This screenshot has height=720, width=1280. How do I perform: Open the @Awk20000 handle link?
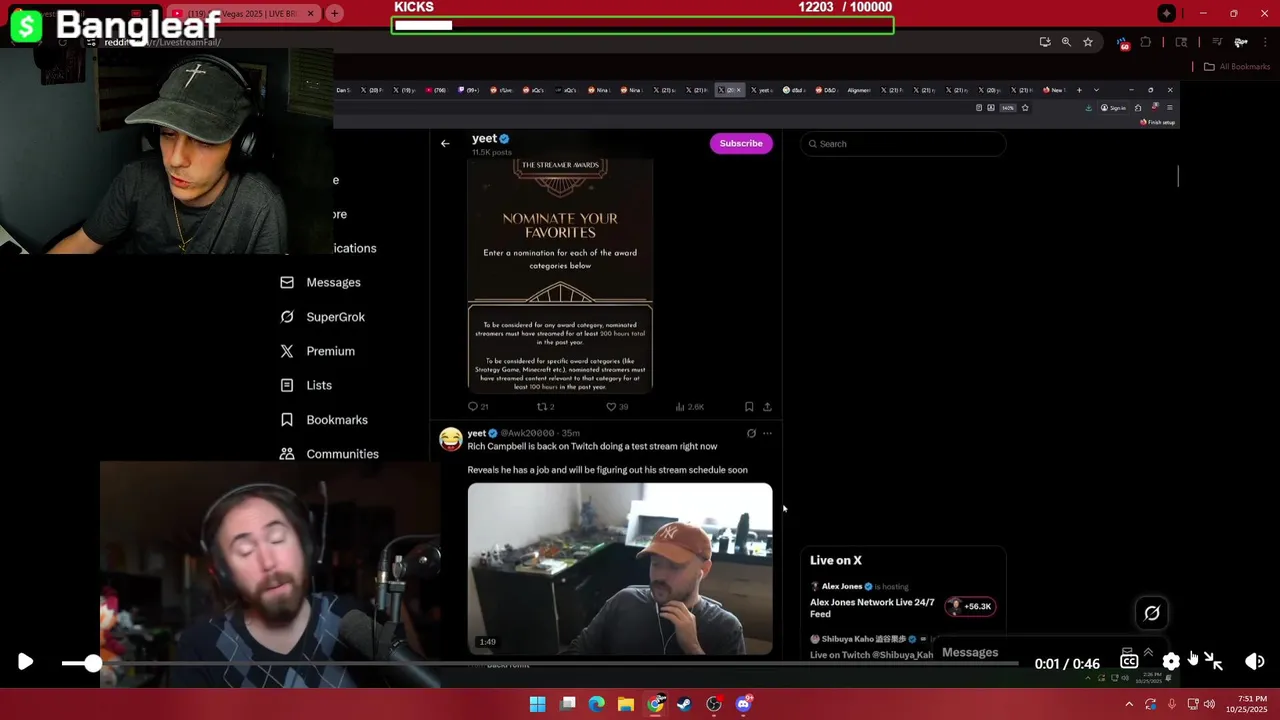(527, 433)
